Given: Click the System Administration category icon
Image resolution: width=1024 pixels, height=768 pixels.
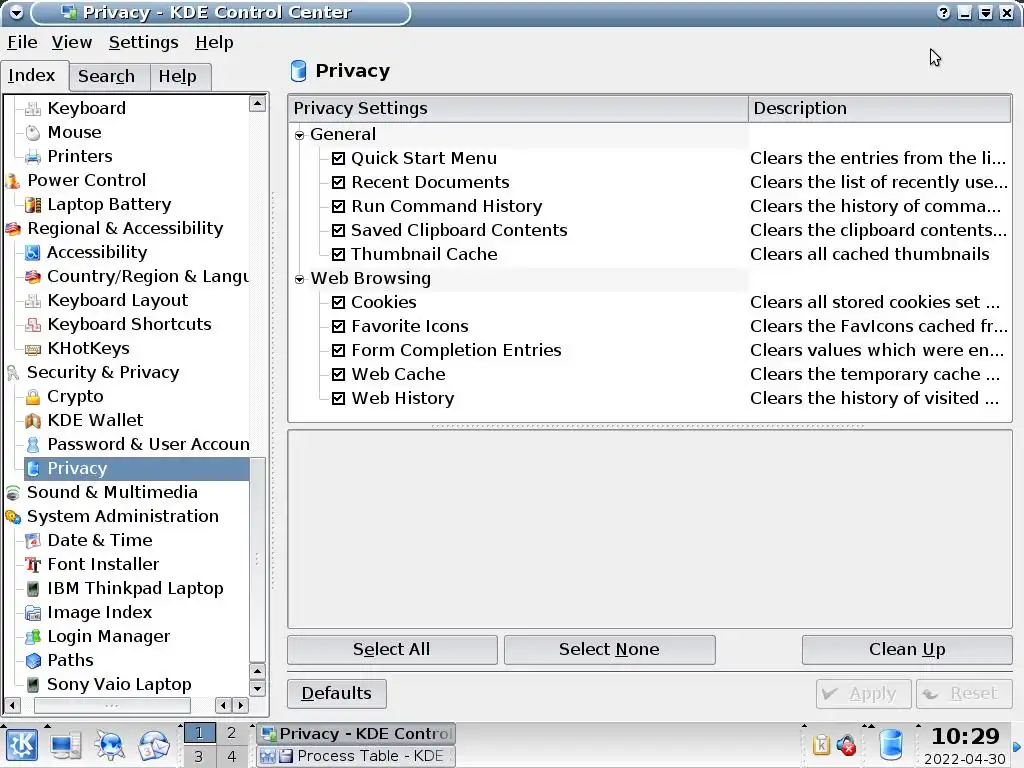Looking at the screenshot, I should [x=13, y=517].
